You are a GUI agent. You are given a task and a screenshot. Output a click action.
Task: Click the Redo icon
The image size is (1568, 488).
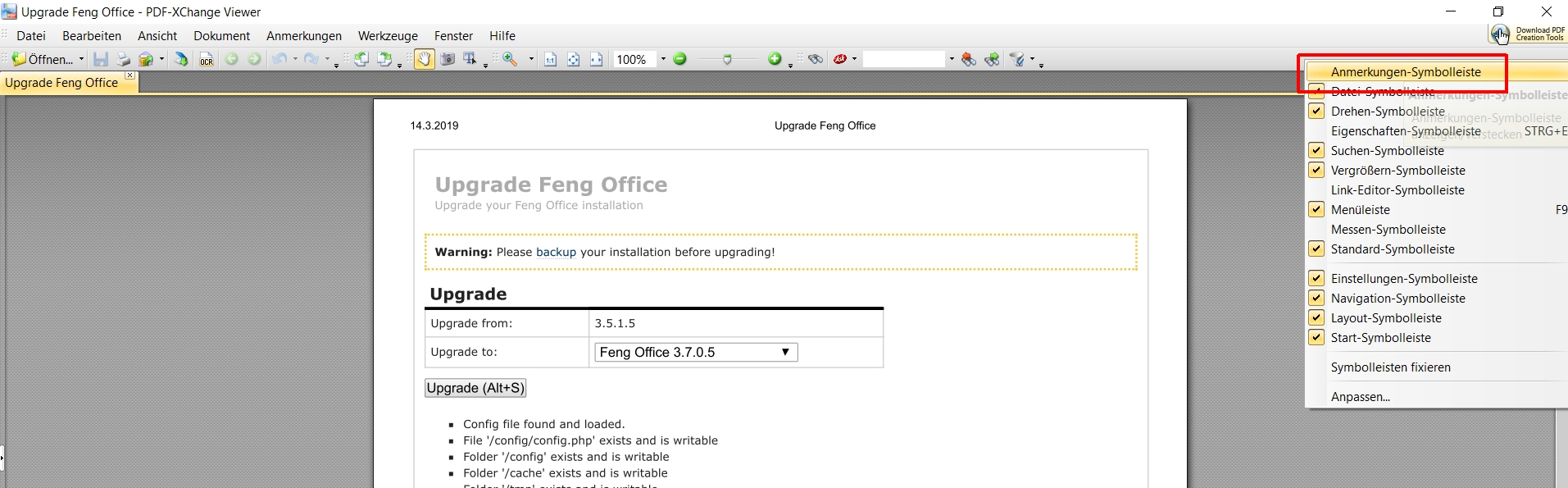311,59
